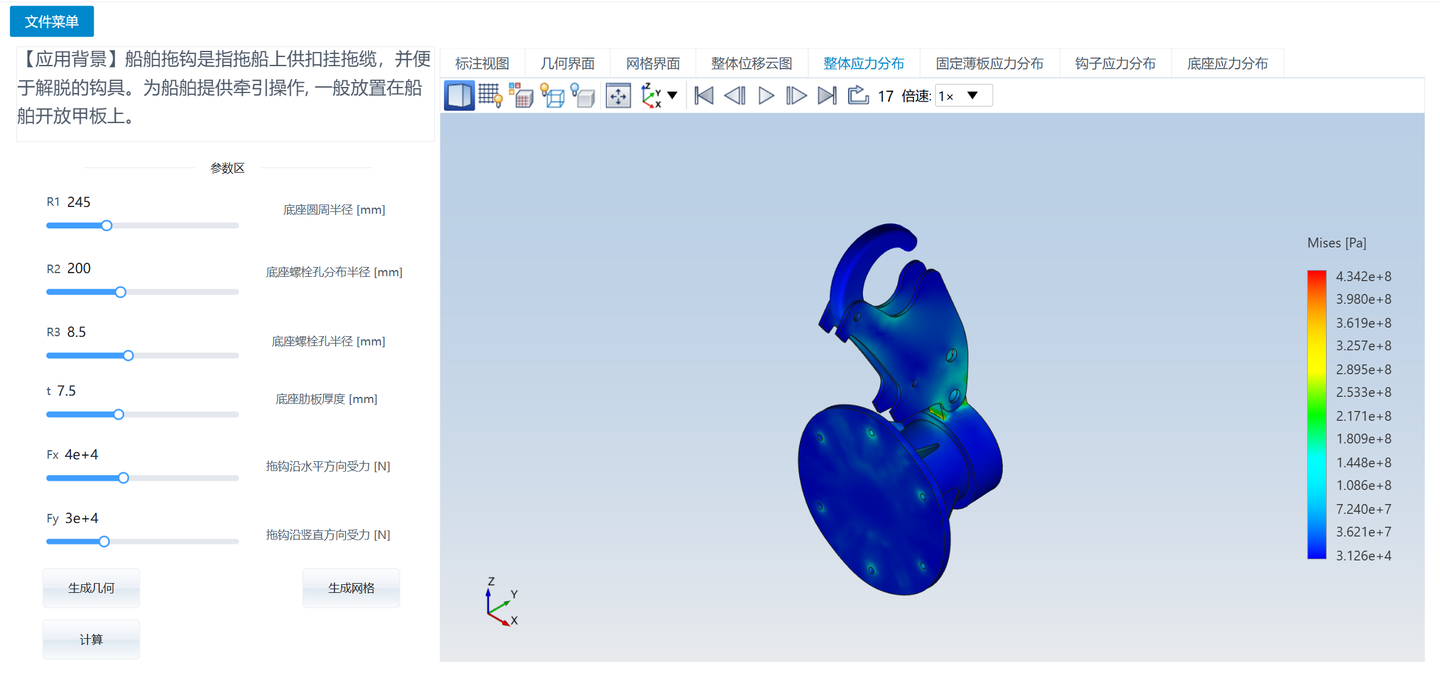This screenshot has width=1440, height=678.
Task: Open the 倍速 playback speed dropdown
Action: (x=964, y=96)
